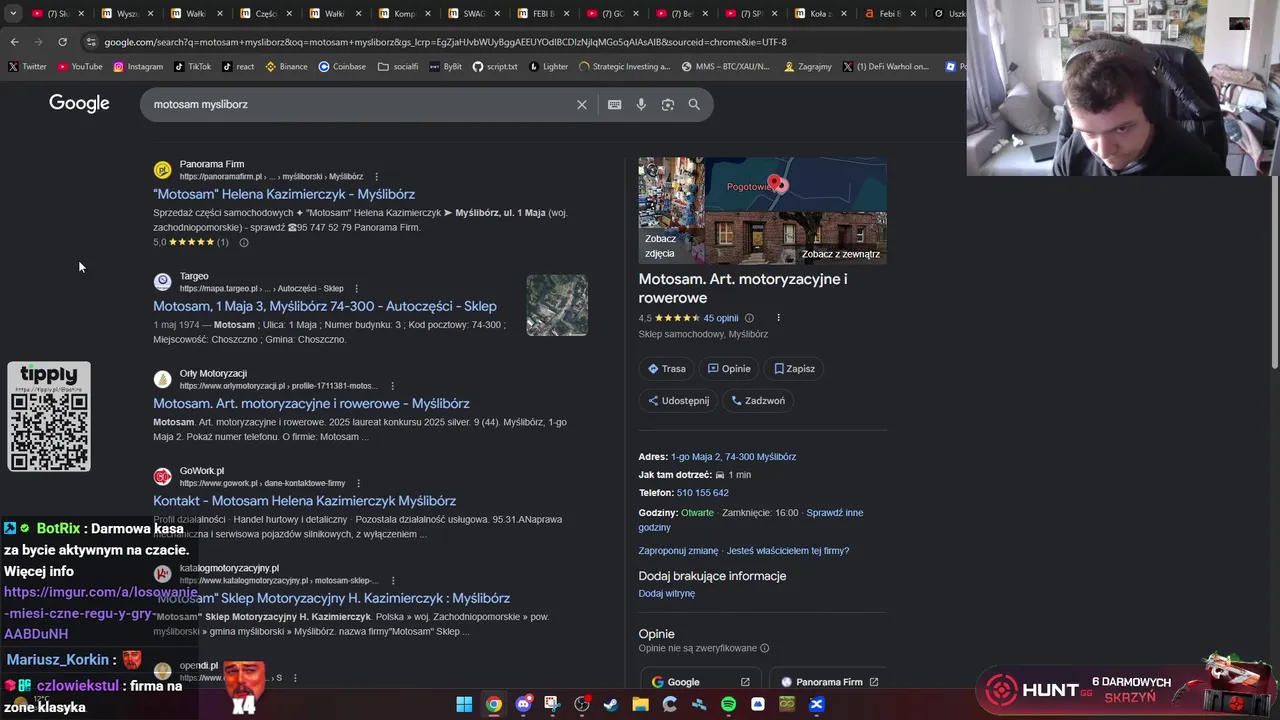The width and height of the screenshot is (1280, 720).
Task: Click Zaproponuj zmianę
Action: coord(678,551)
